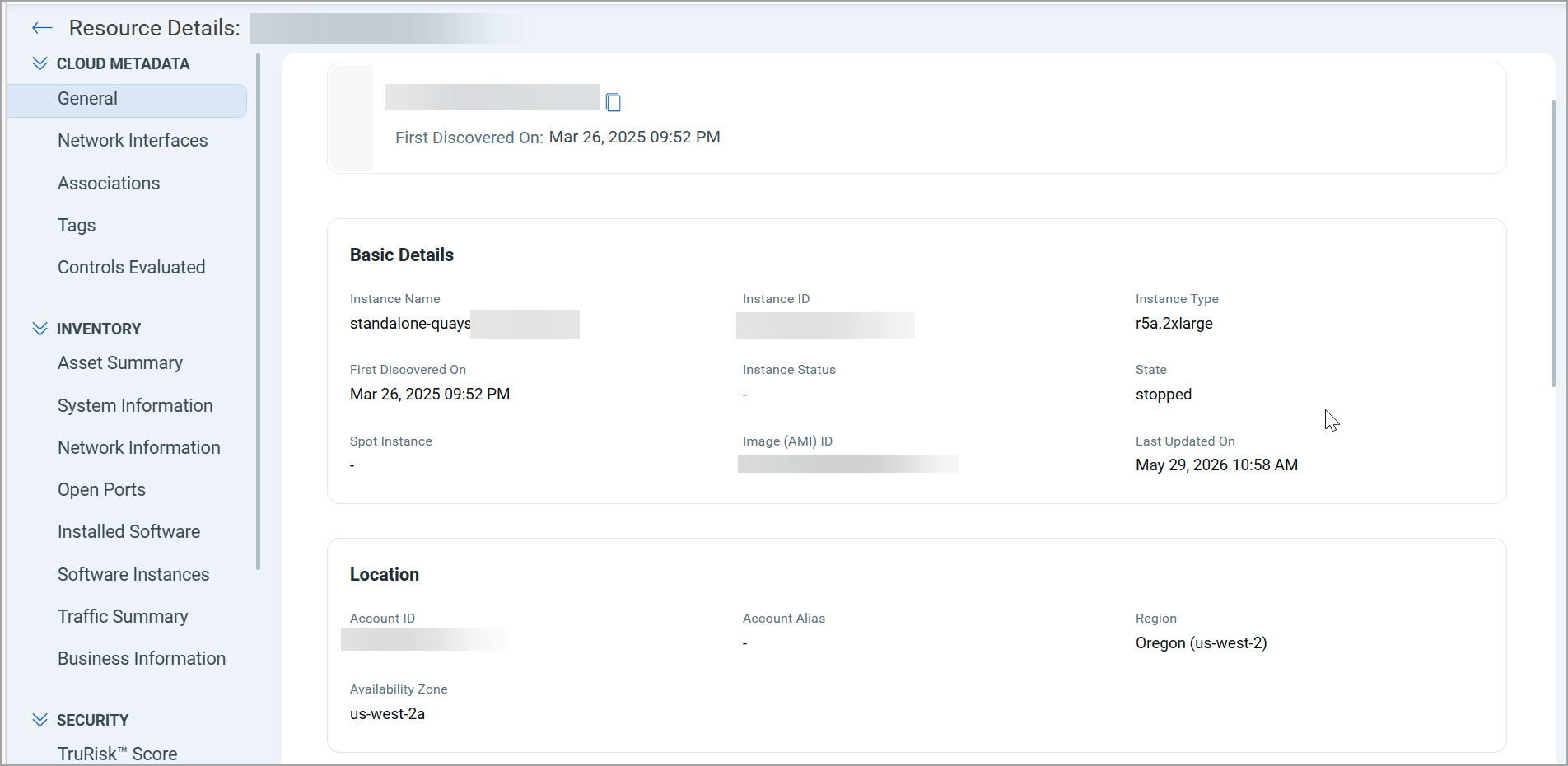Collapse the INVENTORY section
This screenshot has width=1568, height=766.
40,329
